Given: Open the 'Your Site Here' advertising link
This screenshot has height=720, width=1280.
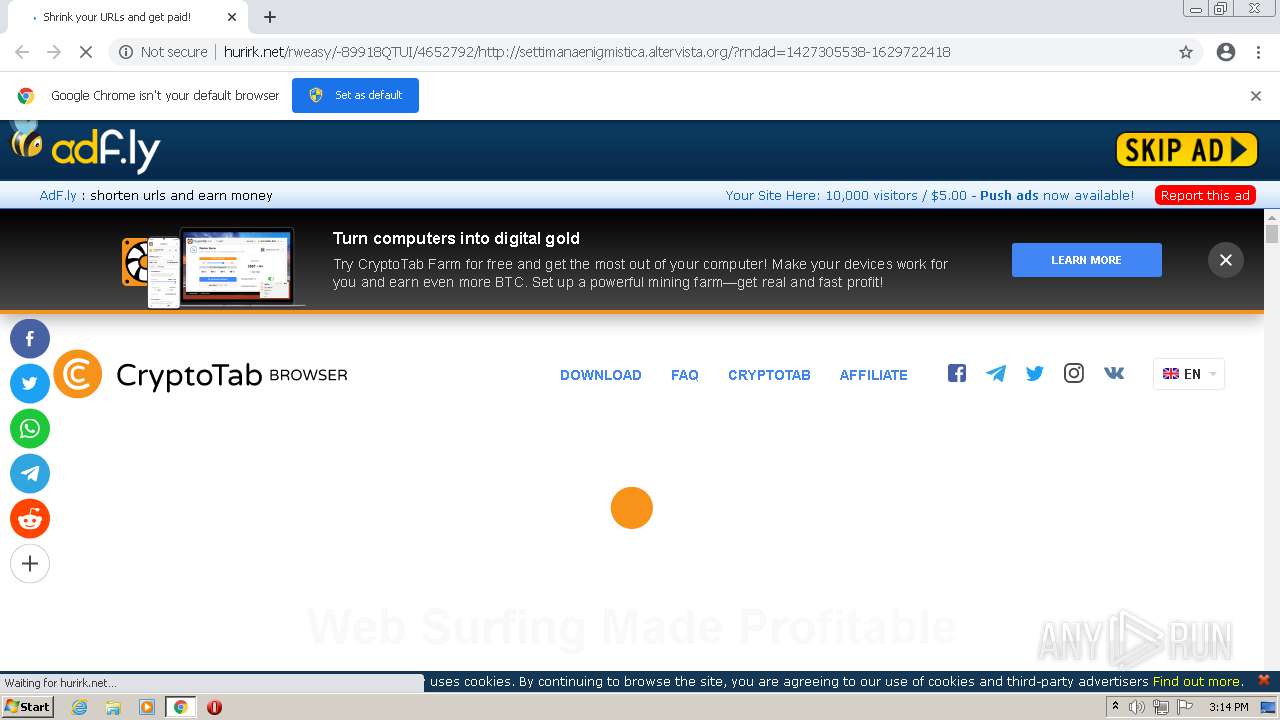Looking at the screenshot, I should pyautogui.click(x=930, y=195).
